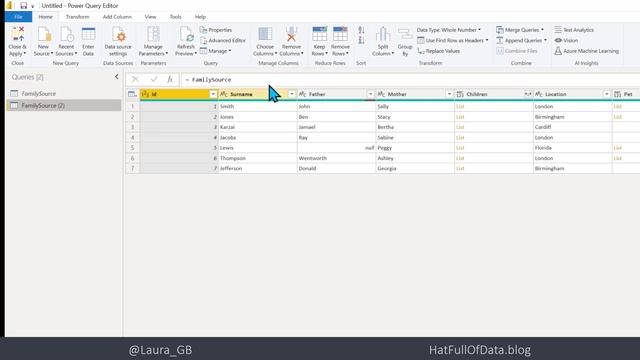The width and height of the screenshot is (640, 360).
Task: Open the Append Queries dropdown
Action: (x=522, y=40)
